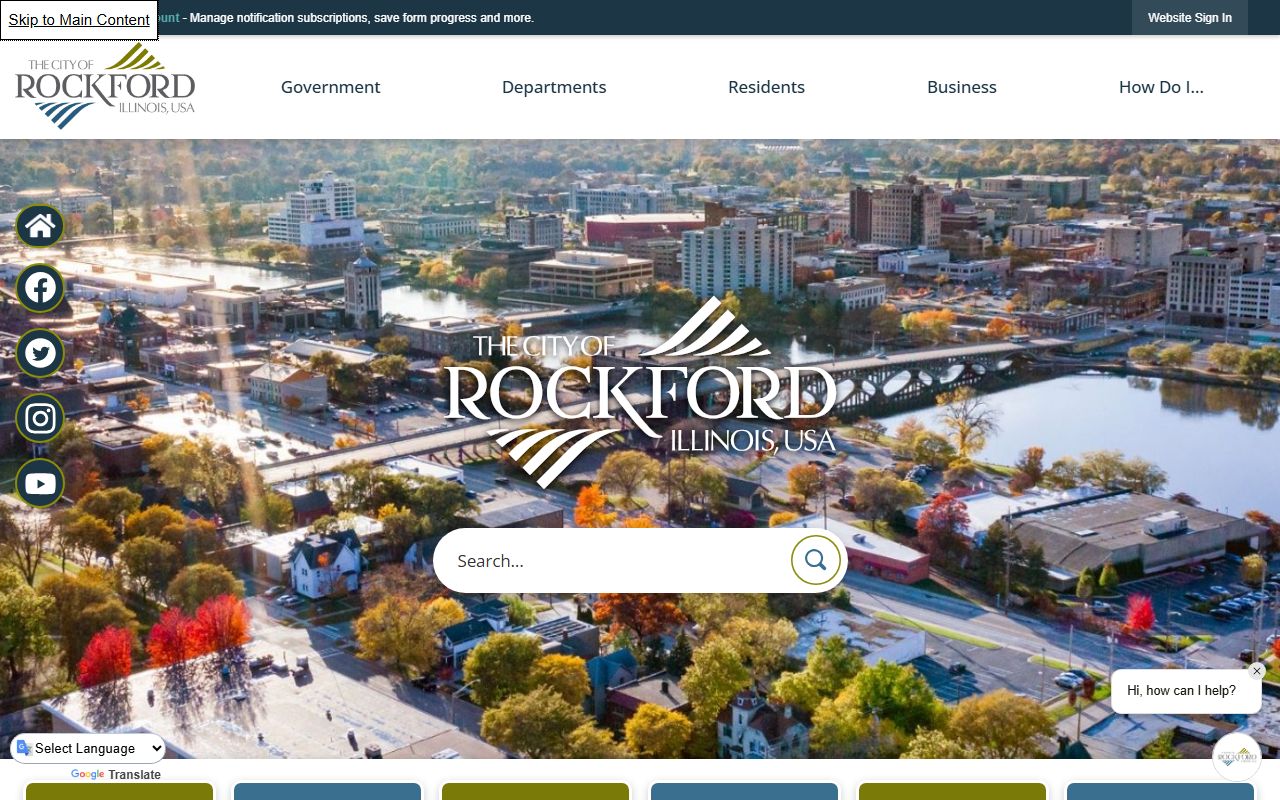Open the How Do I... menu

(1161, 87)
